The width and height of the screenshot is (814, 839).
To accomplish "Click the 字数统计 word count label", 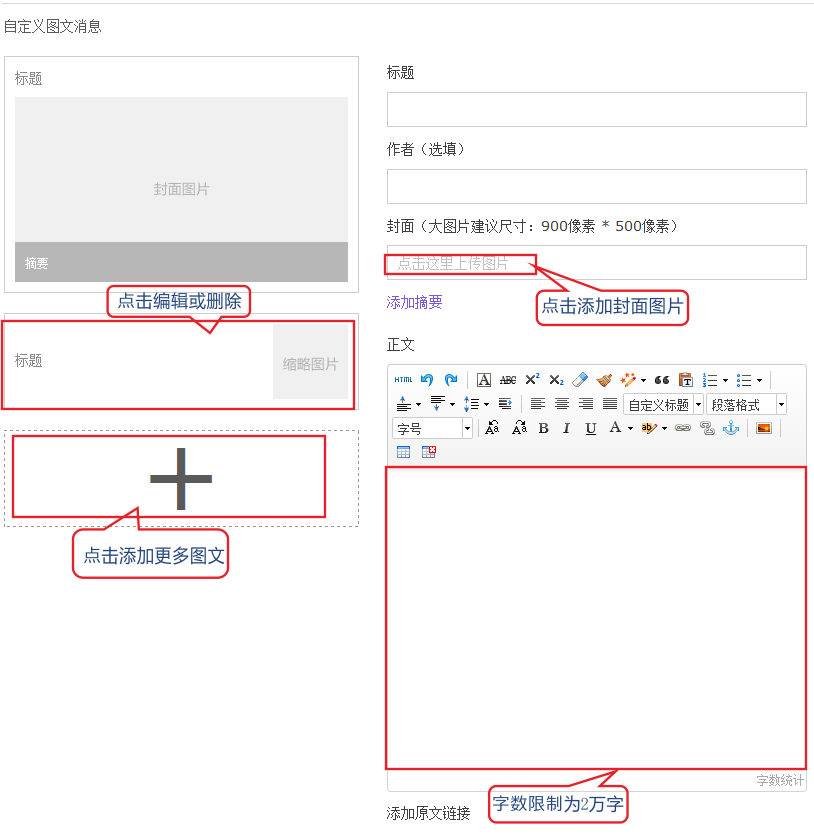I will tap(780, 780).
